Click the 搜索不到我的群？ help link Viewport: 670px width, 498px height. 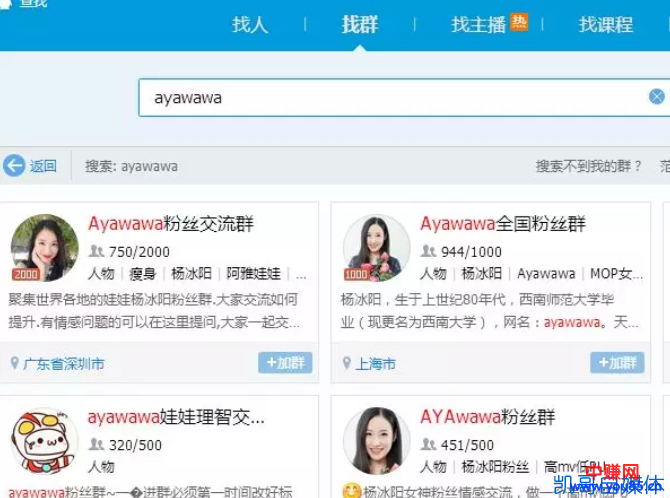[589, 166]
